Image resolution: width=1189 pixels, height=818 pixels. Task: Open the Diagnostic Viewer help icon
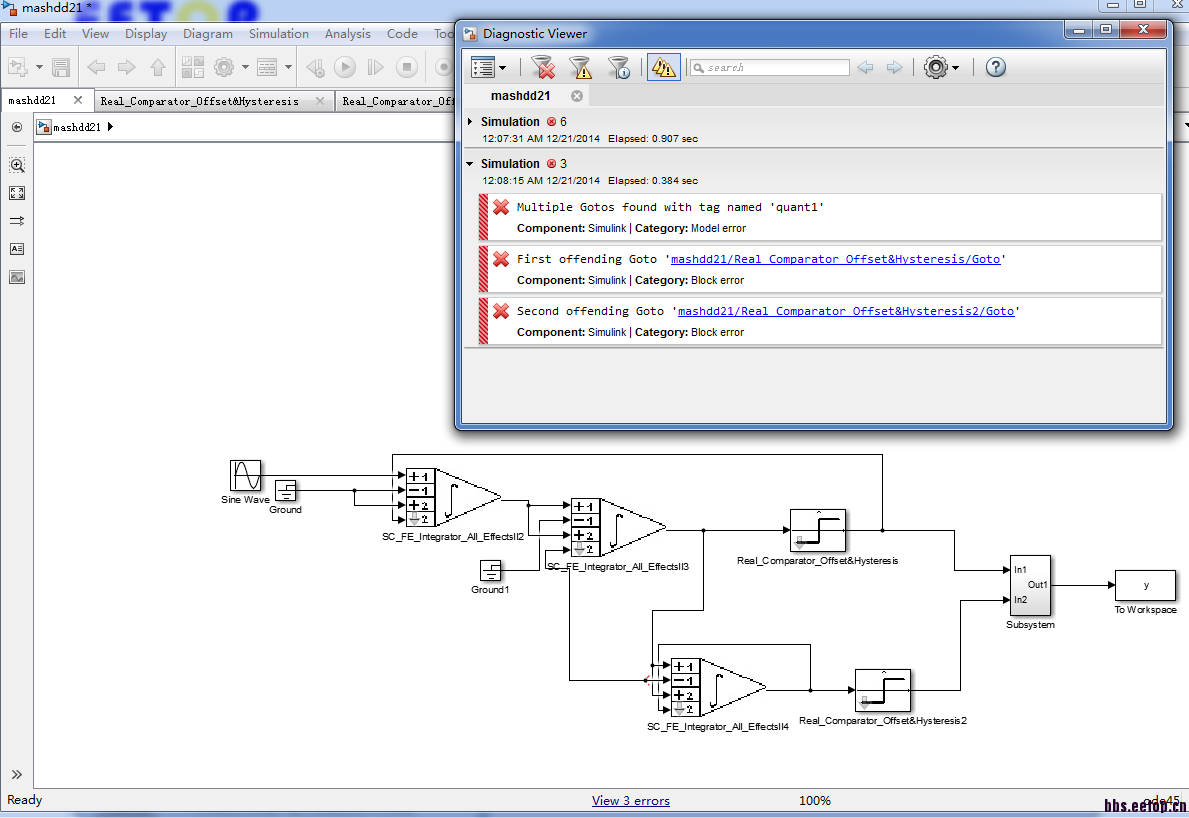[995, 67]
